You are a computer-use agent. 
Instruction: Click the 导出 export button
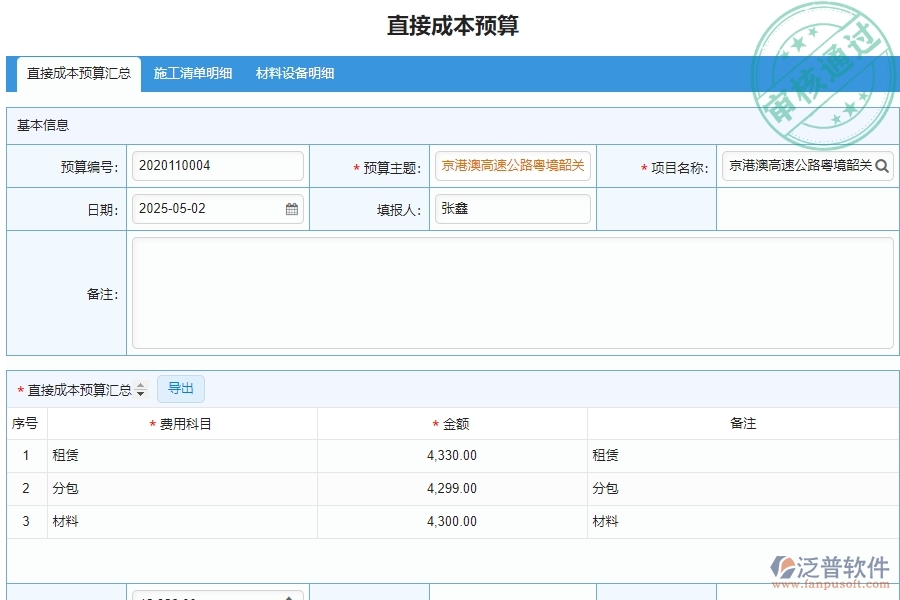point(181,389)
